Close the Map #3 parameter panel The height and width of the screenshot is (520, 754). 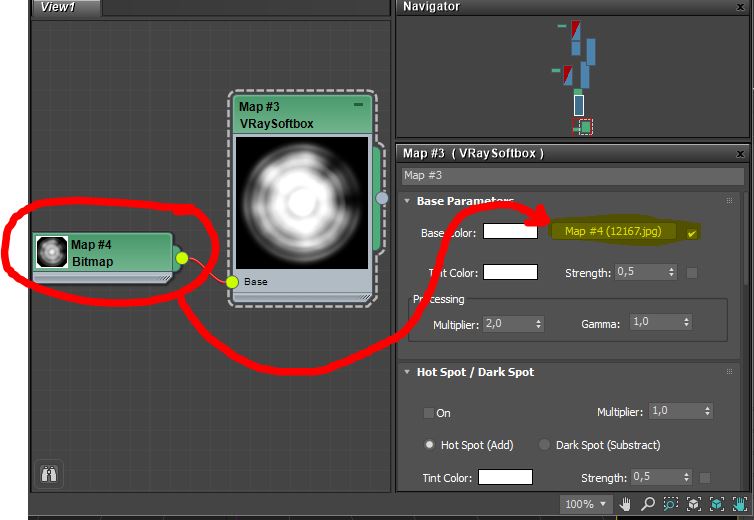(x=740, y=154)
